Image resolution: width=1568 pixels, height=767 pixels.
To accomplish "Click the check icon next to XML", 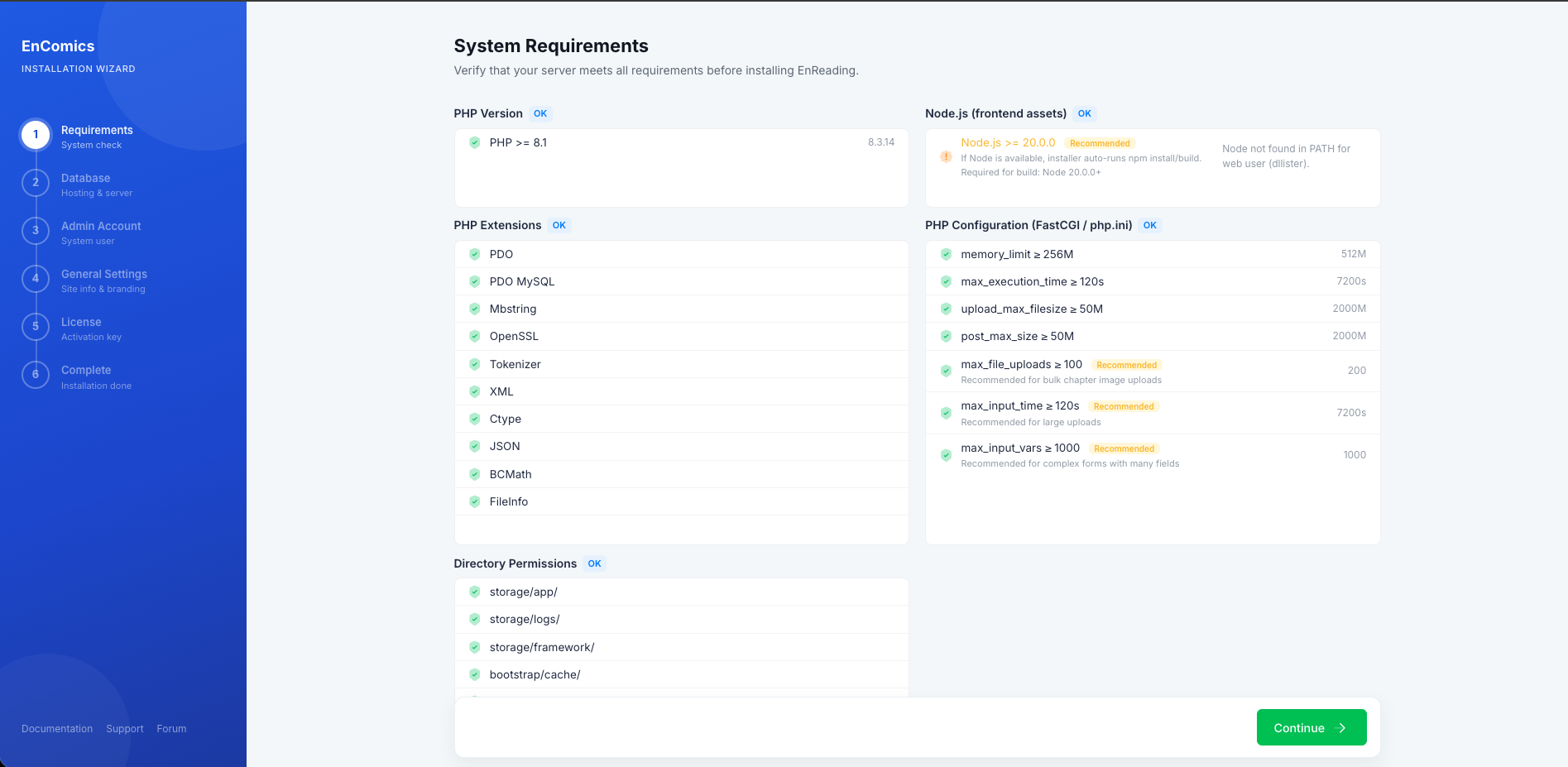I will [x=475, y=391].
